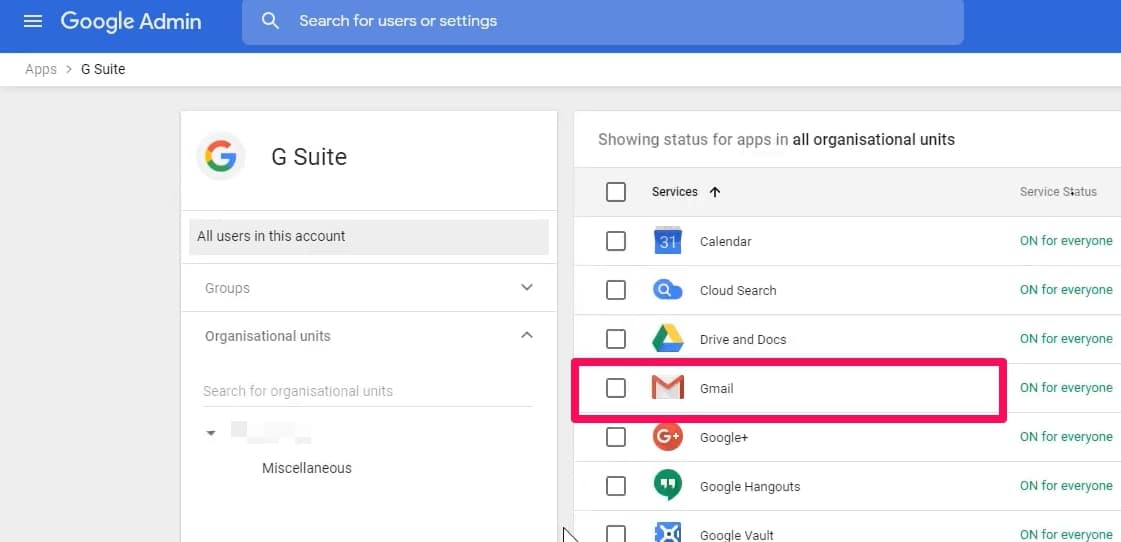Click the Groups section label
The height and width of the screenshot is (542, 1121).
227,288
